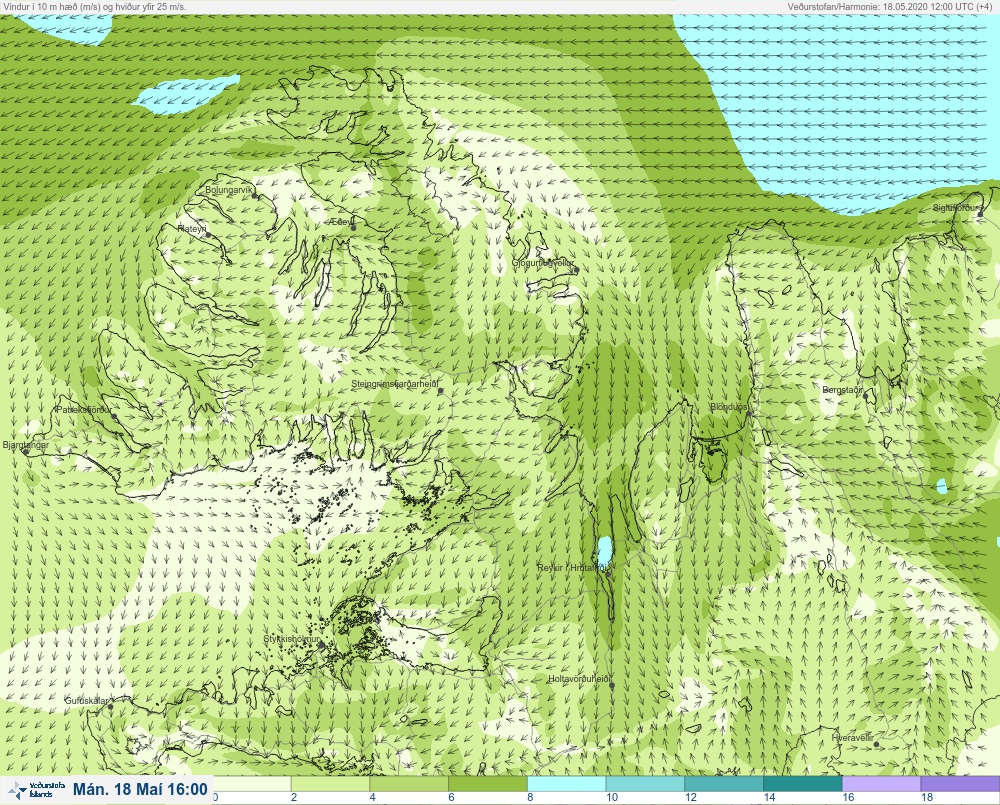Click the legend value 2
The image size is (1000, 805).
[294, 797]
